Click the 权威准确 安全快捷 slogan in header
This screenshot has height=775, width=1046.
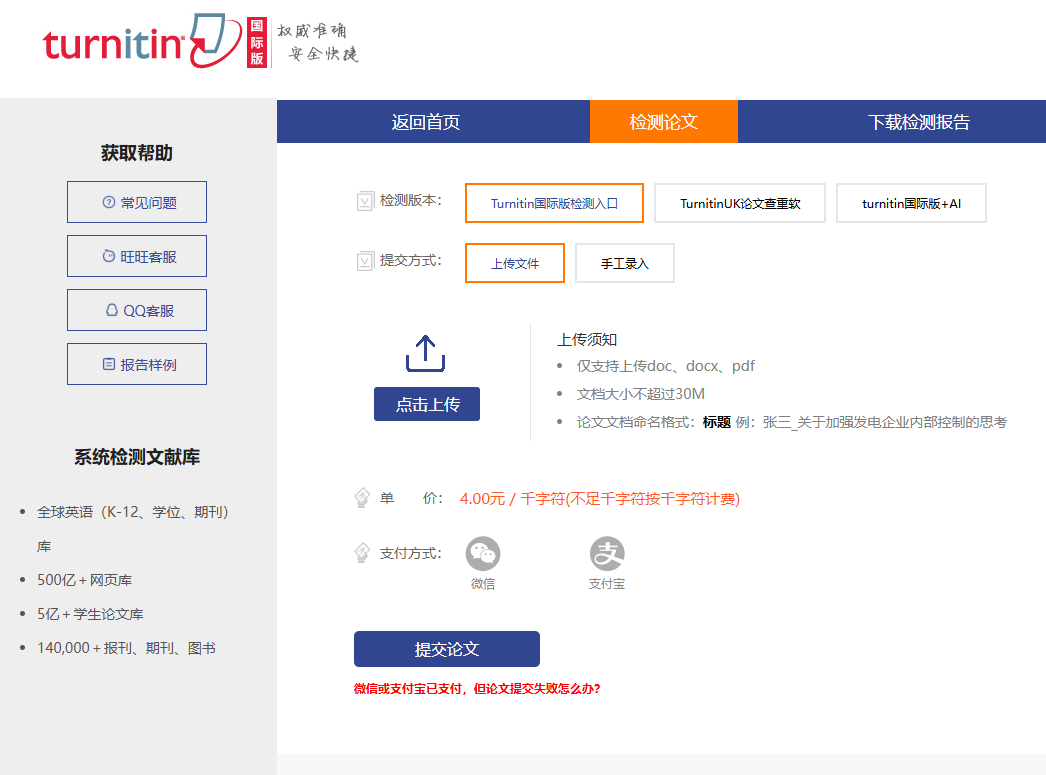click(x=318, y=42)
